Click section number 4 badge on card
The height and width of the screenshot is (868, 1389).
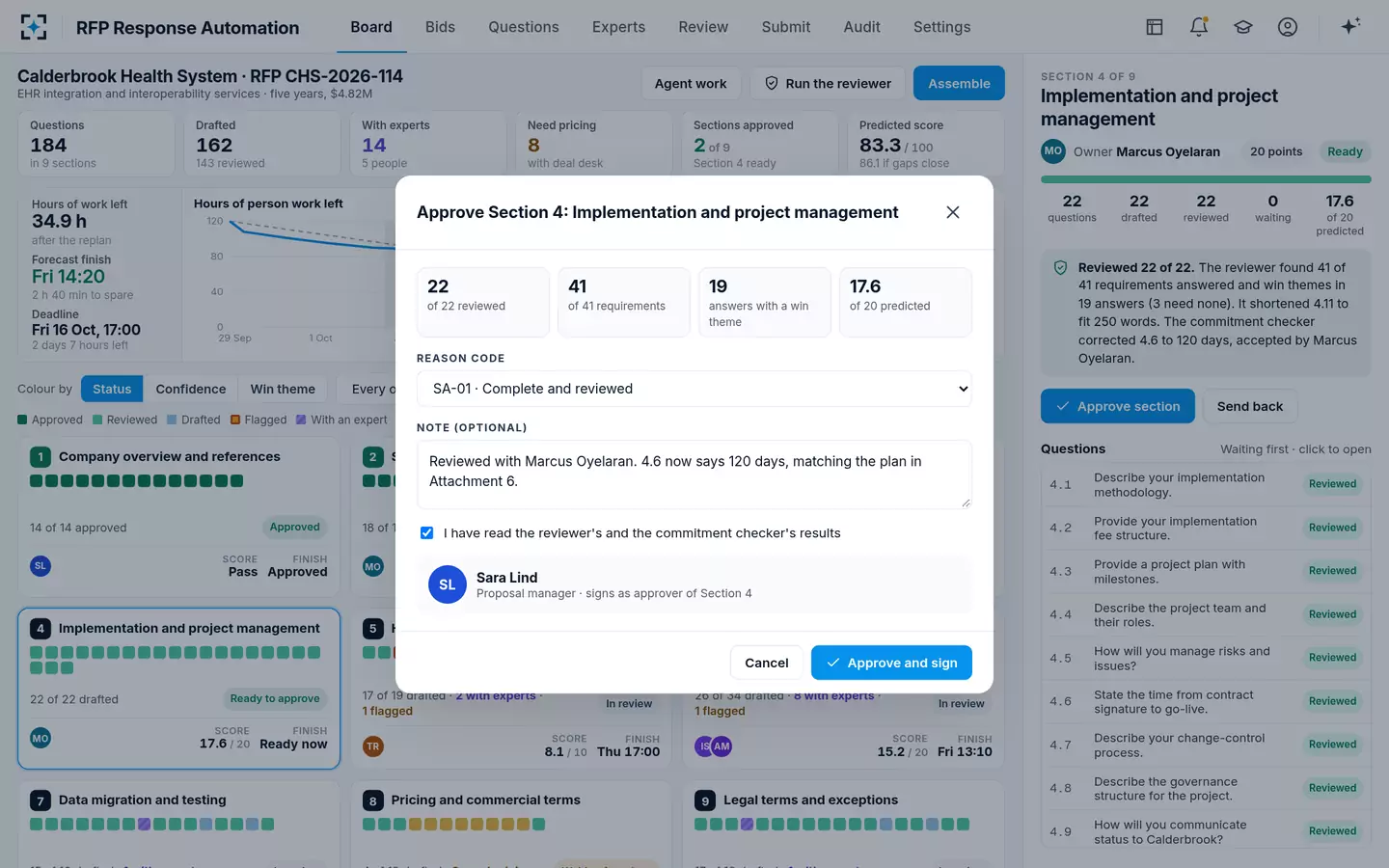click(x=41, y=628)
